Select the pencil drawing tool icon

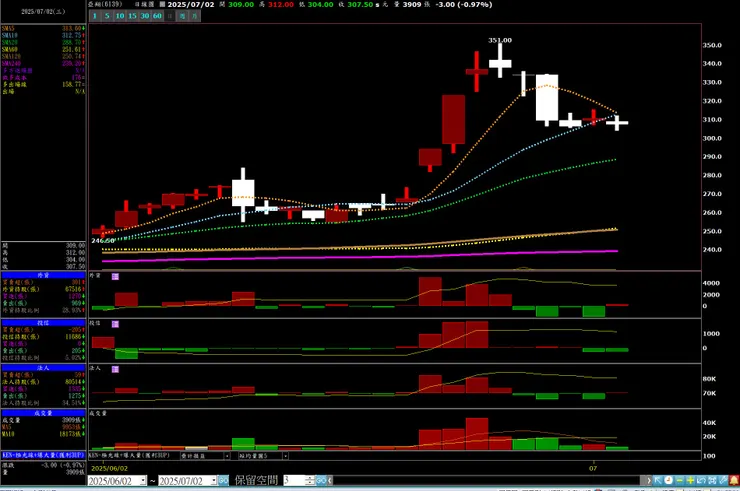[723, 481]
